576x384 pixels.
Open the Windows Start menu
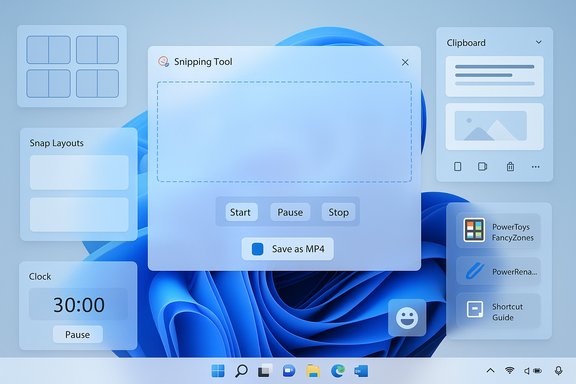[218, 371]
